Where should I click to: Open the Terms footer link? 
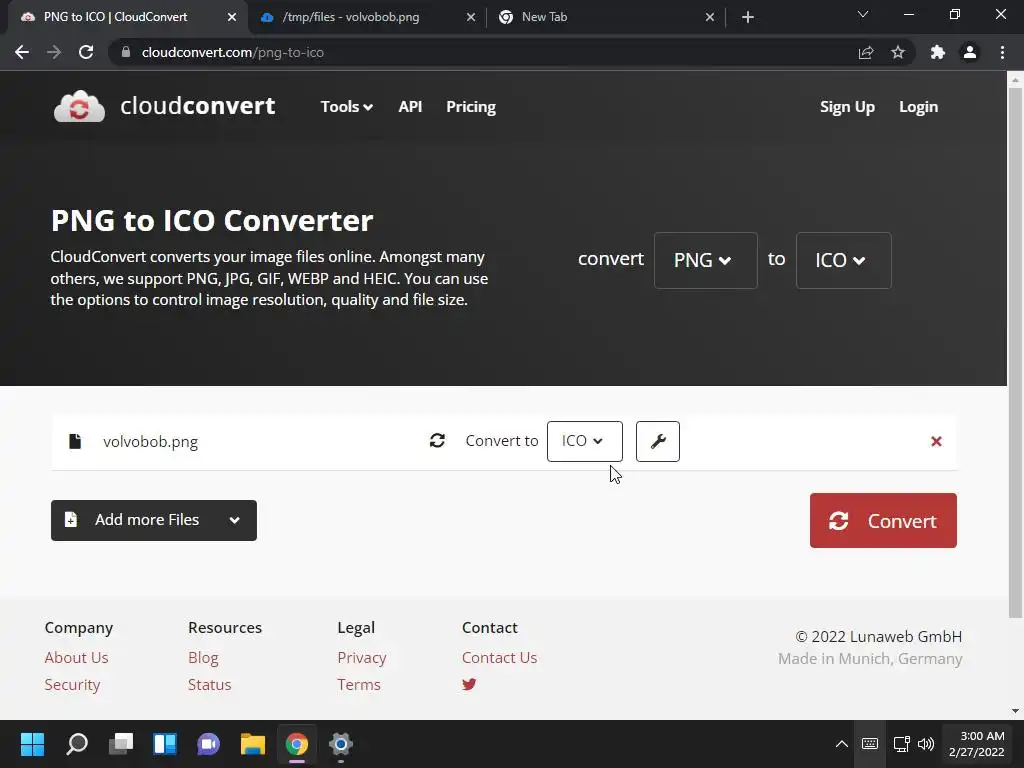pyautogui.click(x=359, y=684)
